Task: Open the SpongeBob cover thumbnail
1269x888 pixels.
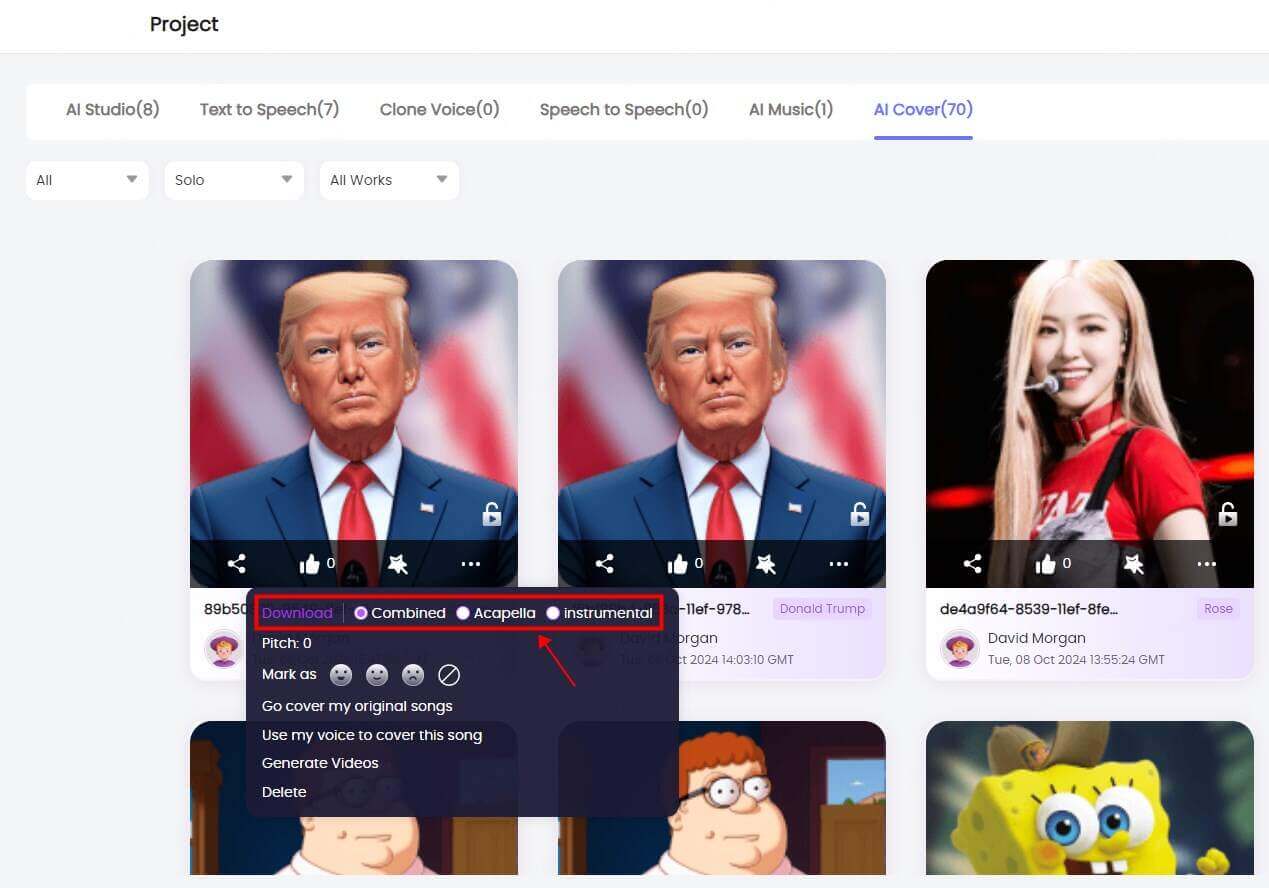Action: click(1089, 798)
